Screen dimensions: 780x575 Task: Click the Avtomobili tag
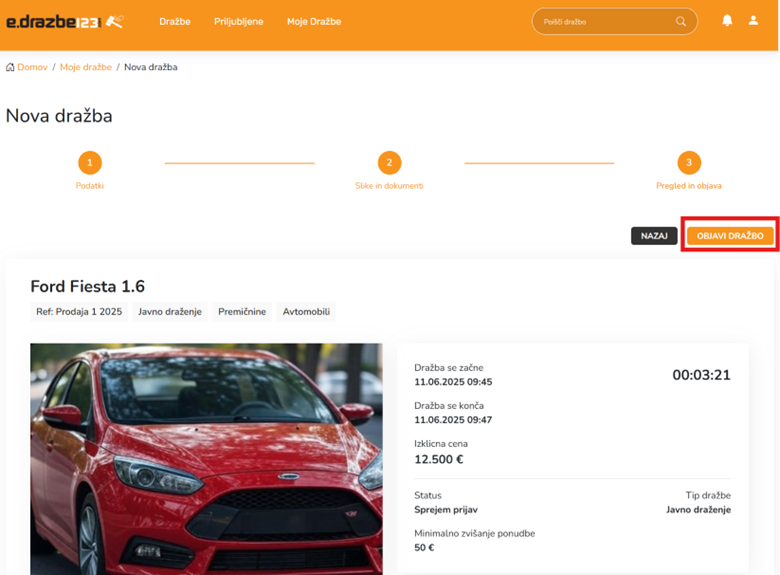pos(306,312)
